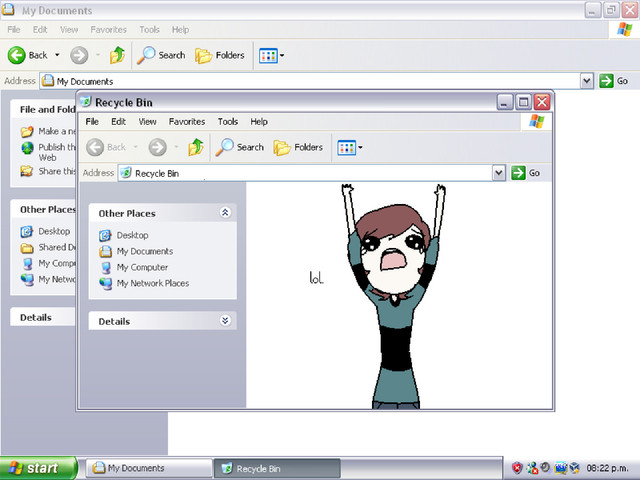Click Go button in My Documents window
The width and height of the screenshot is (640, 480).
613,81
